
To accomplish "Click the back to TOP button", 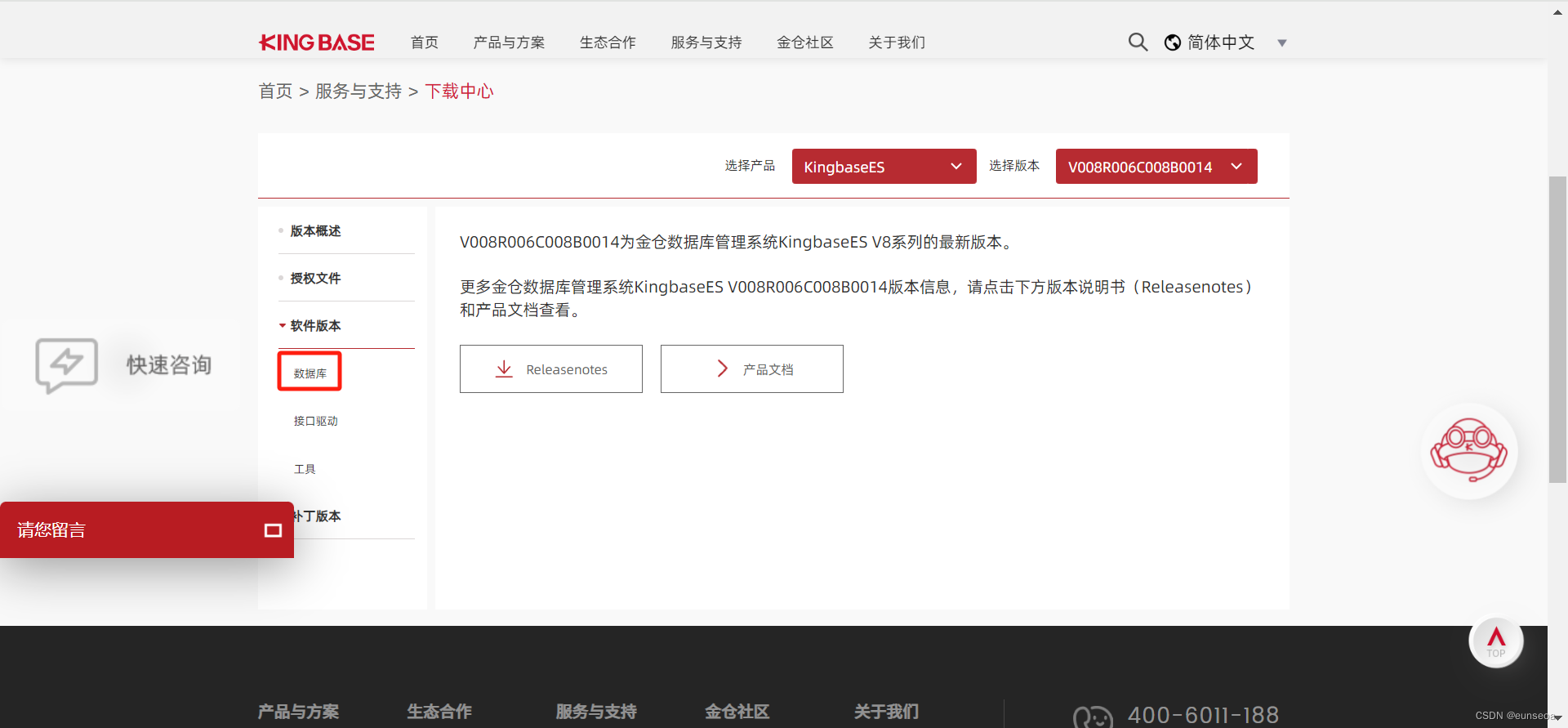I will (1496, 641).
